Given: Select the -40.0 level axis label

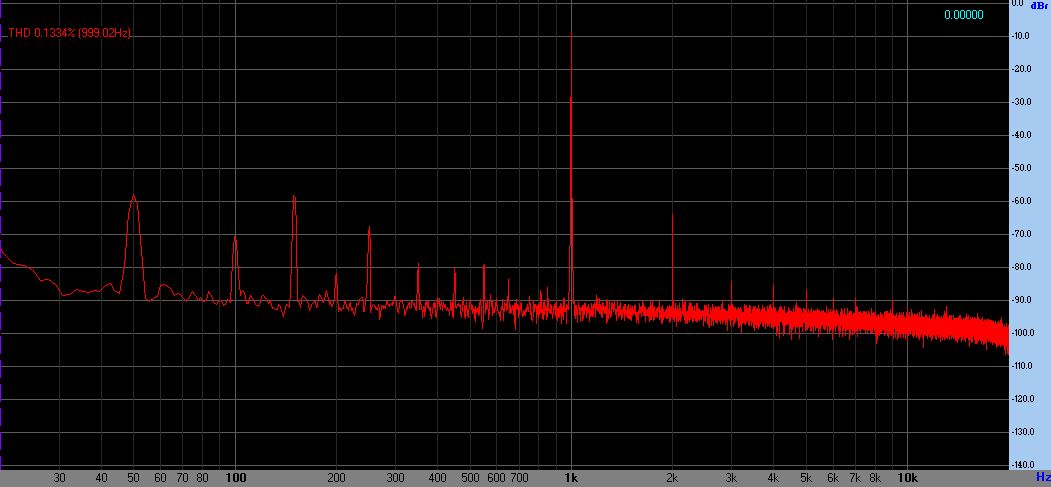Looking at the screenshot, I should [x=1020, y=135].
